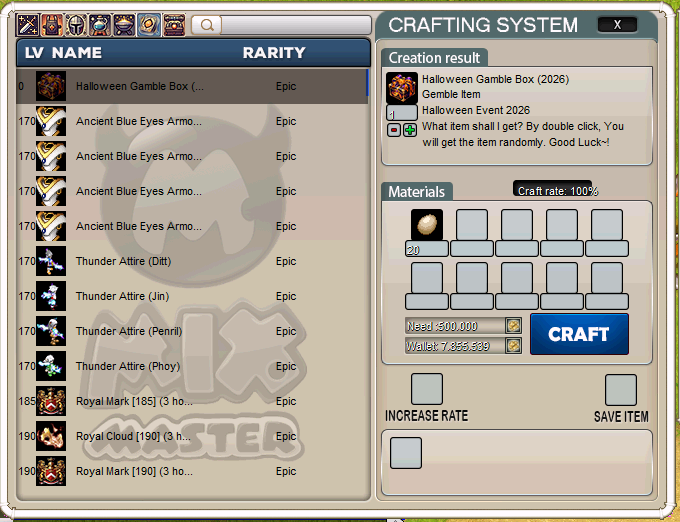
Task: Open the Creation result tab
Action: [434, 58]
